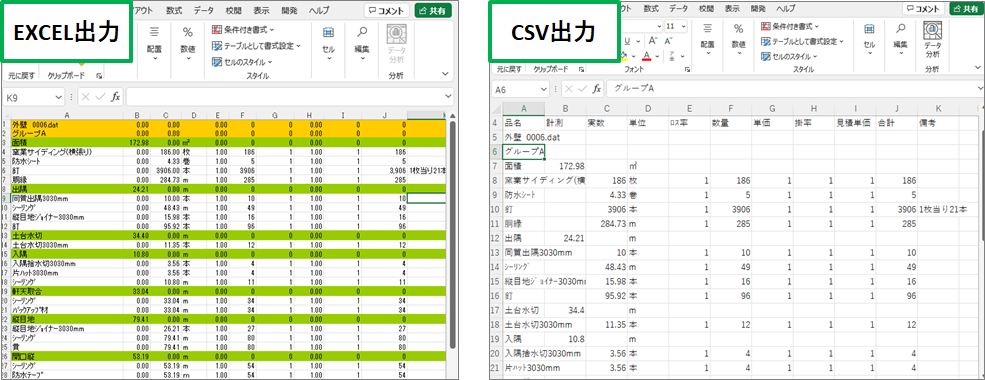
Task: Click 共有 button in CSV出力 window
Action: coord(967,8)
